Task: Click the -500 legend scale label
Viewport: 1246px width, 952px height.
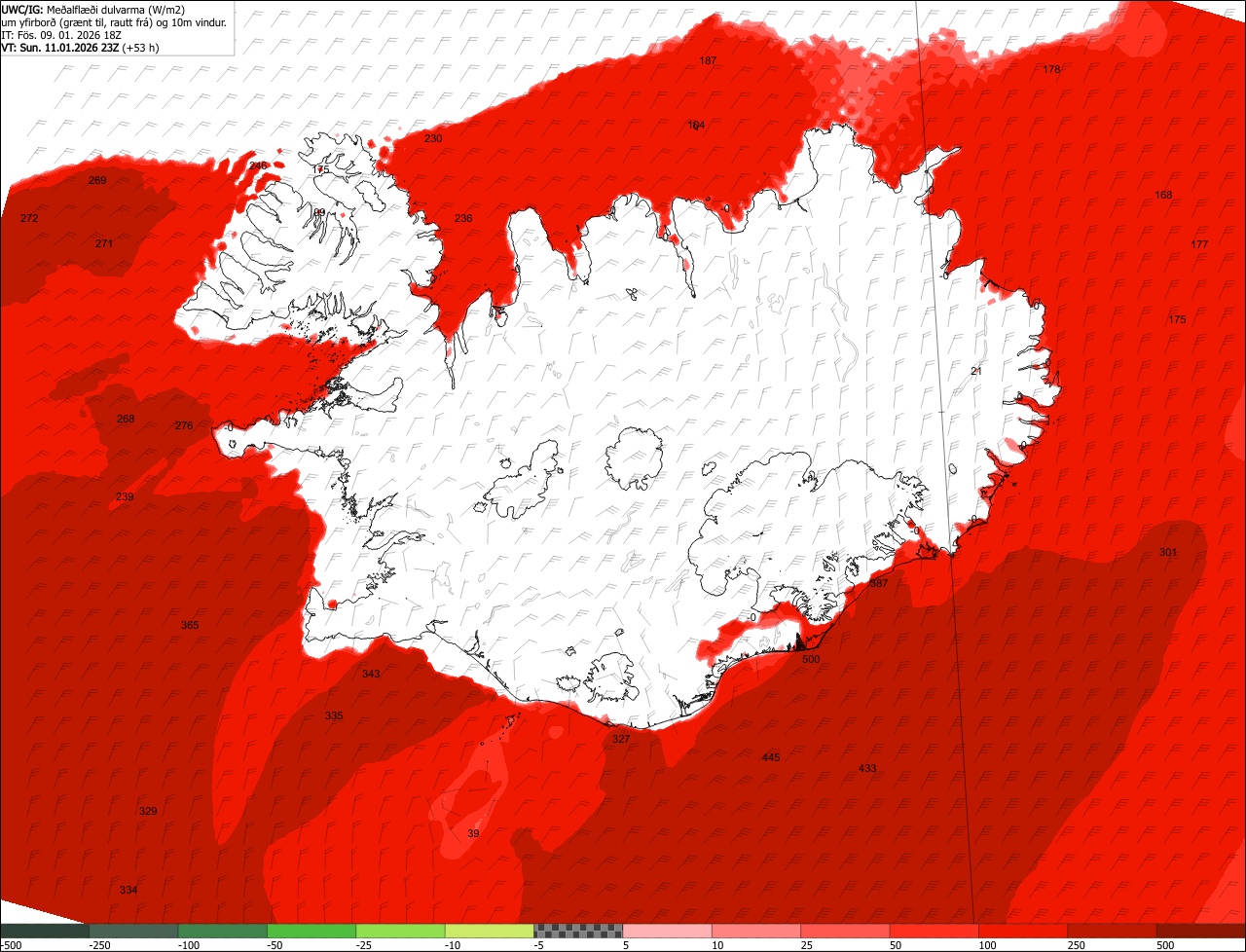Action: [x=12, y=945]
